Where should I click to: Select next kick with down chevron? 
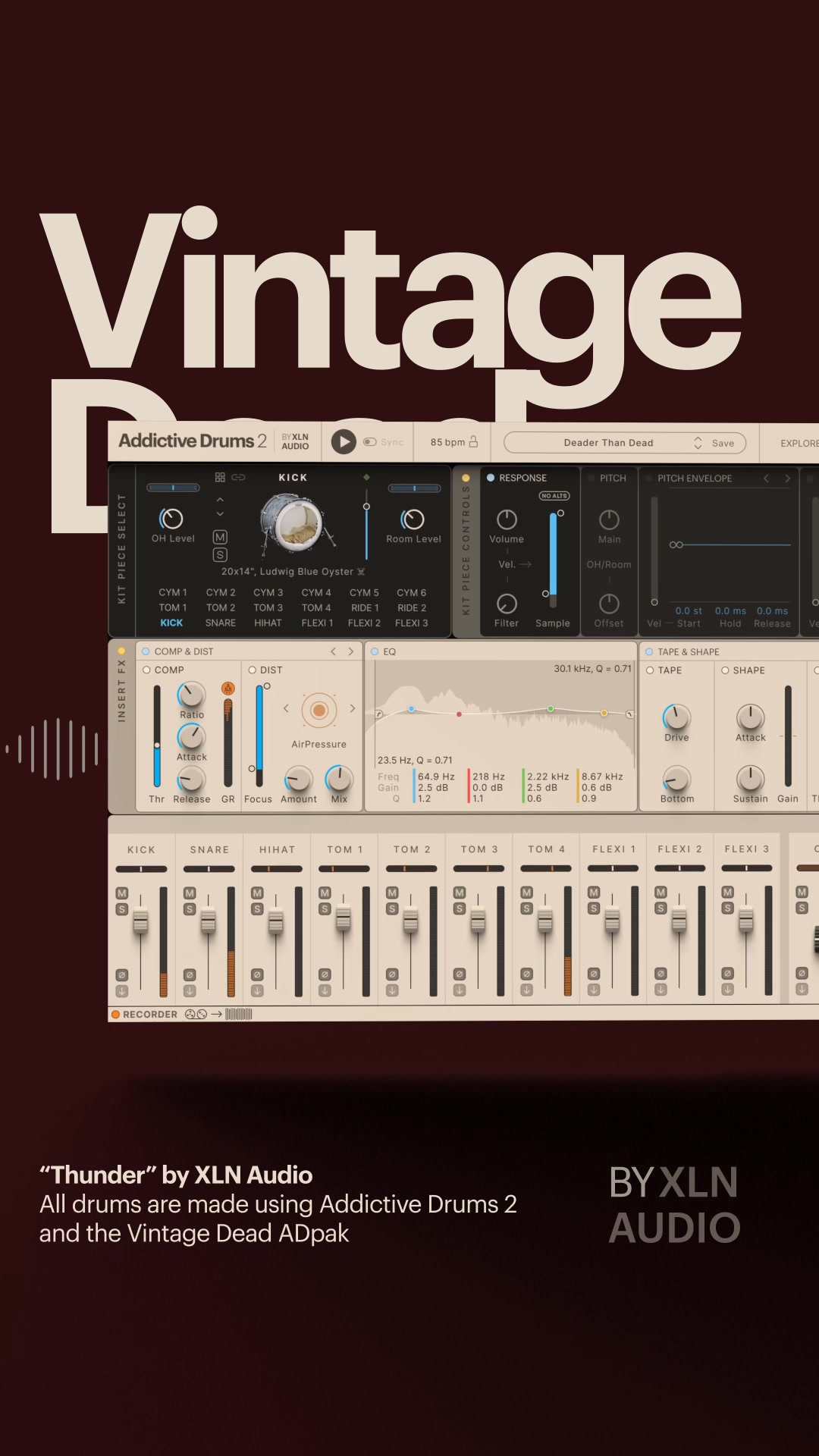(220, 514)
